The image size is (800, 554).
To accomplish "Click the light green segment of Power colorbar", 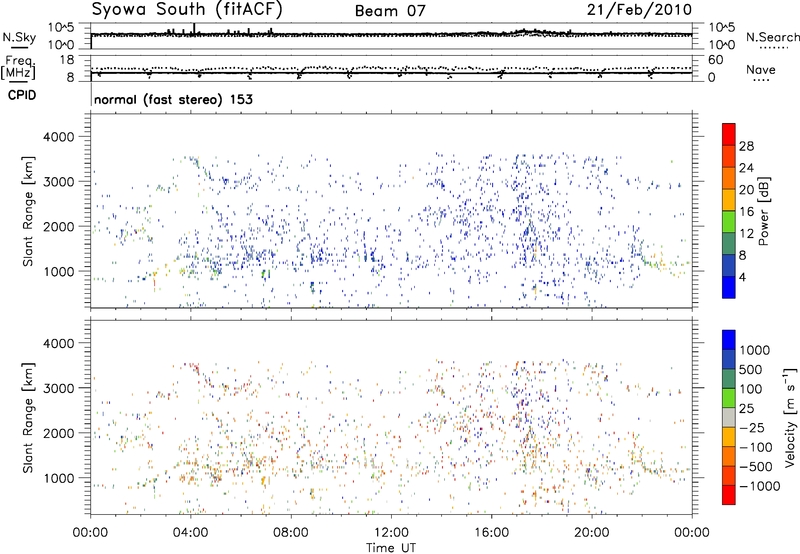I will coord(729,222).
